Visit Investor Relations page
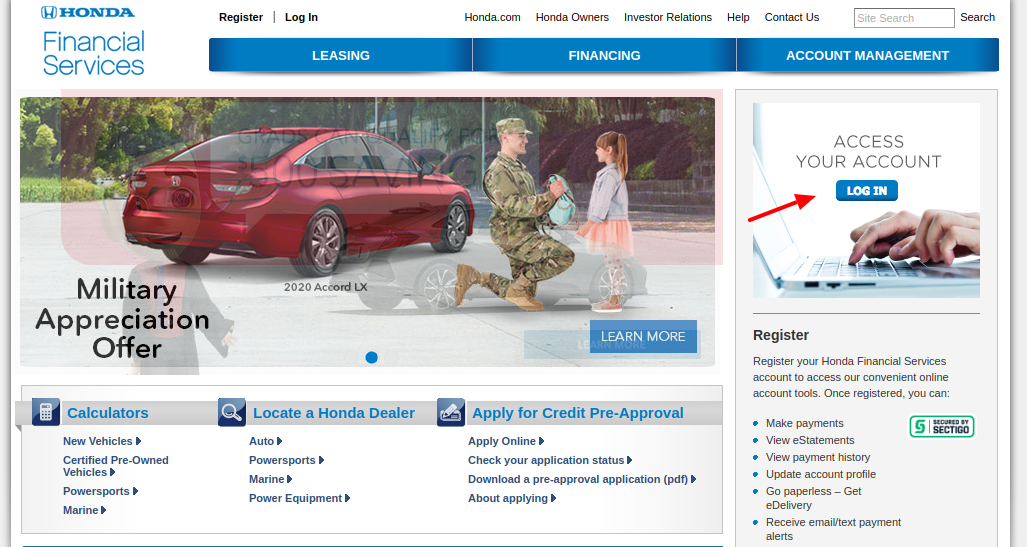Screen dimensions: 1027x547 pos(668,17)
